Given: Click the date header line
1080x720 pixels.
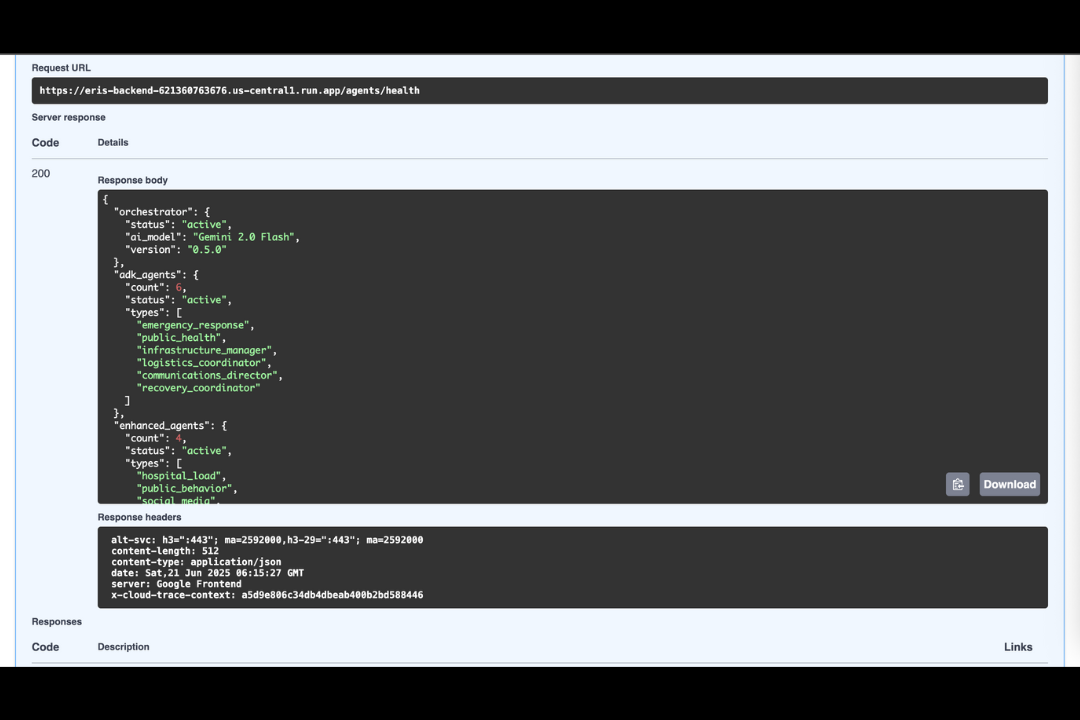Looking at the screenshot, I should (207, 573).
